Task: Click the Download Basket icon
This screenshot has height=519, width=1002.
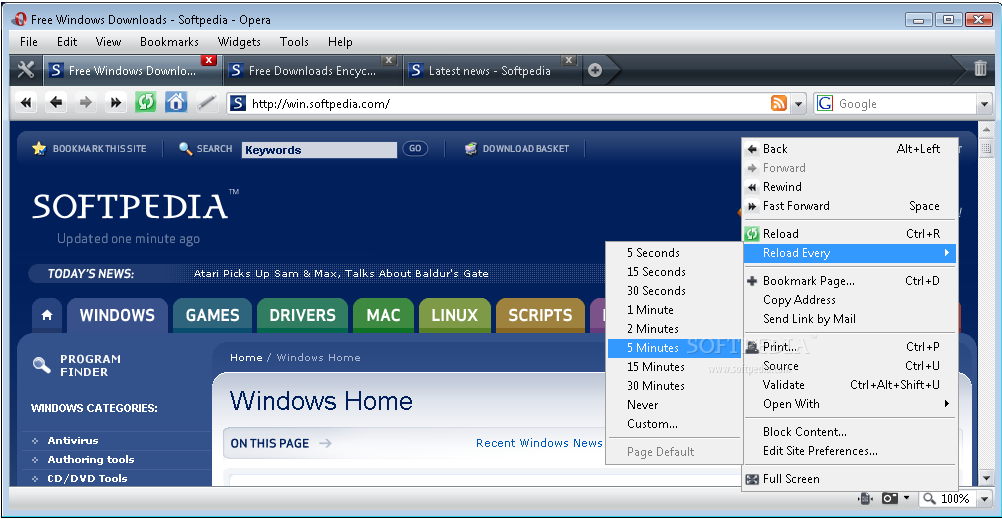Action: (471, 148)
